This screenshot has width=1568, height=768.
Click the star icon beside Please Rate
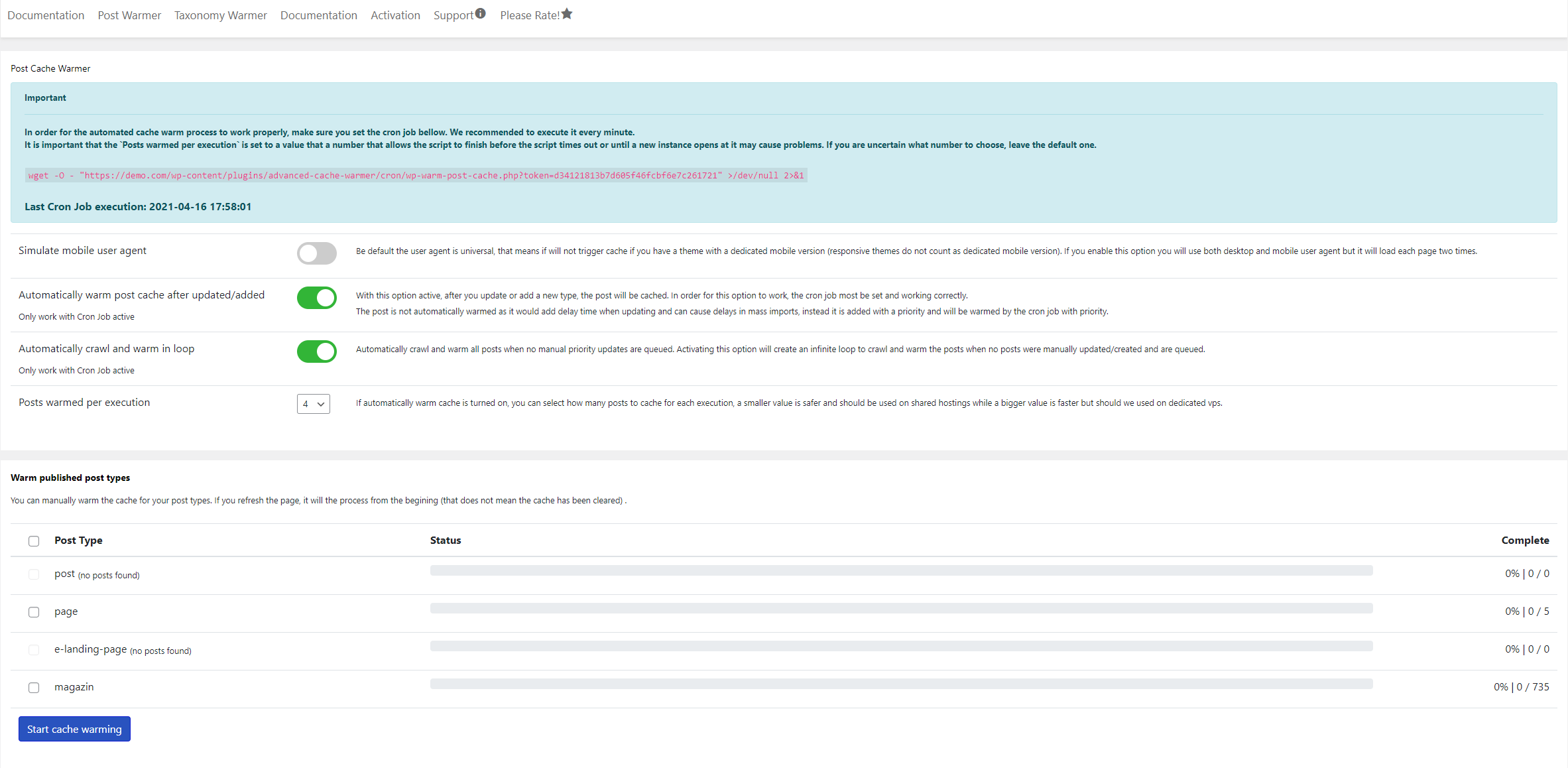[567, 14]
